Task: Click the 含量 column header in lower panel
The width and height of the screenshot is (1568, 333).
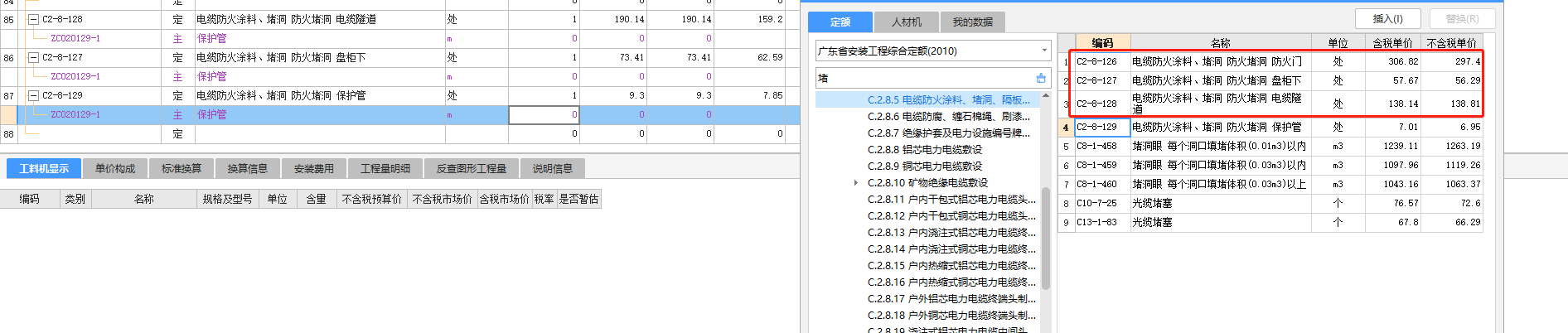Action: tap(316, 199)
